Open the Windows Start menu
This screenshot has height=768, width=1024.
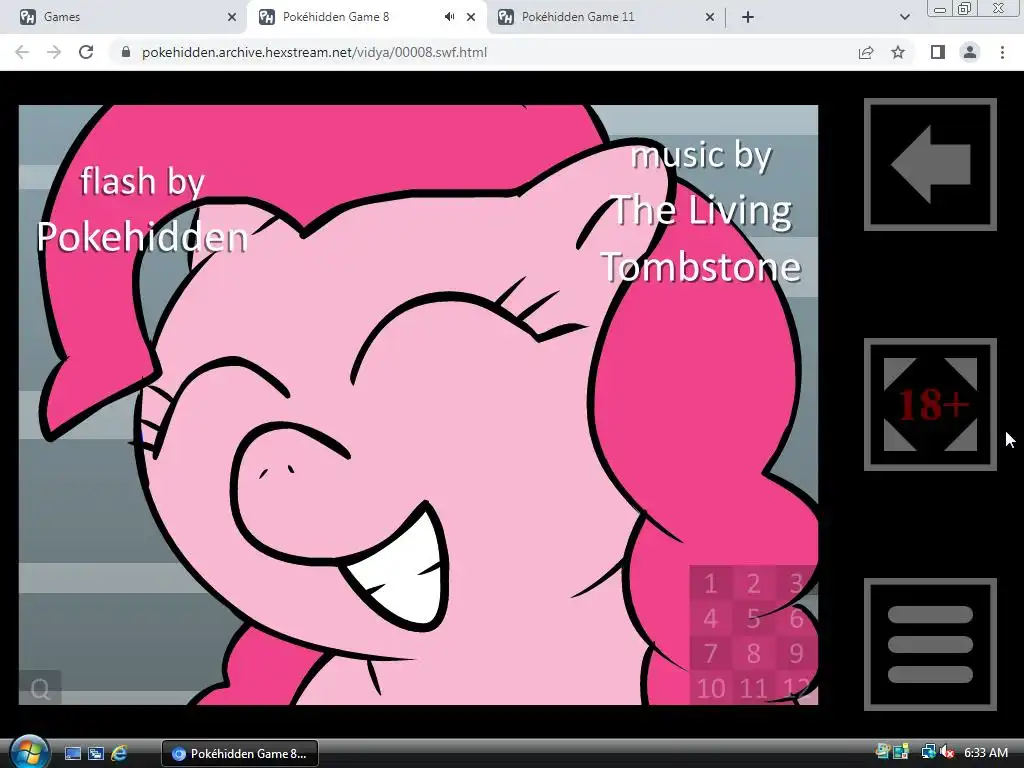(x=29, y=752)
